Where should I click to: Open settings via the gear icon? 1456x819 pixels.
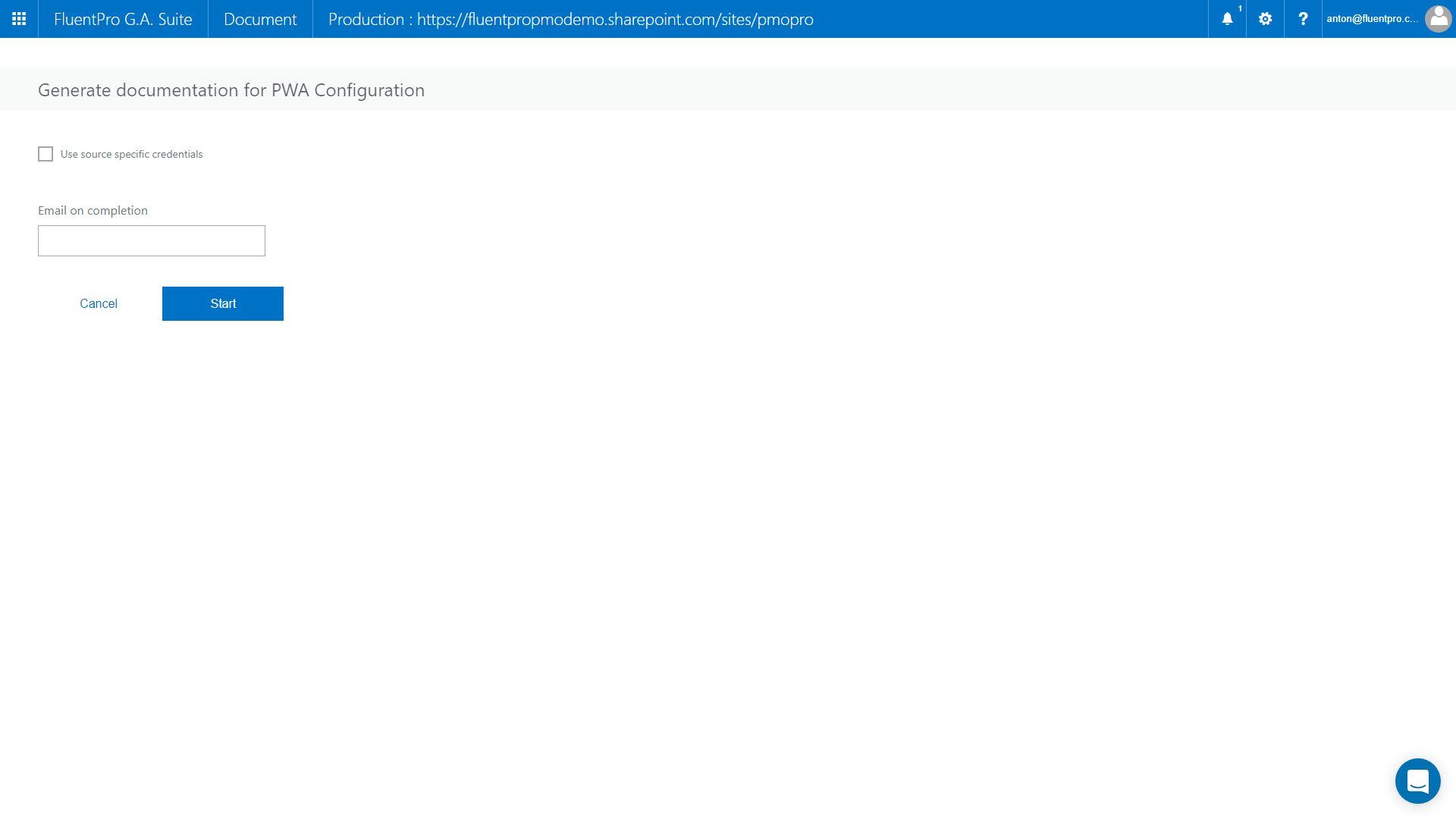[x=1265, y=19]
